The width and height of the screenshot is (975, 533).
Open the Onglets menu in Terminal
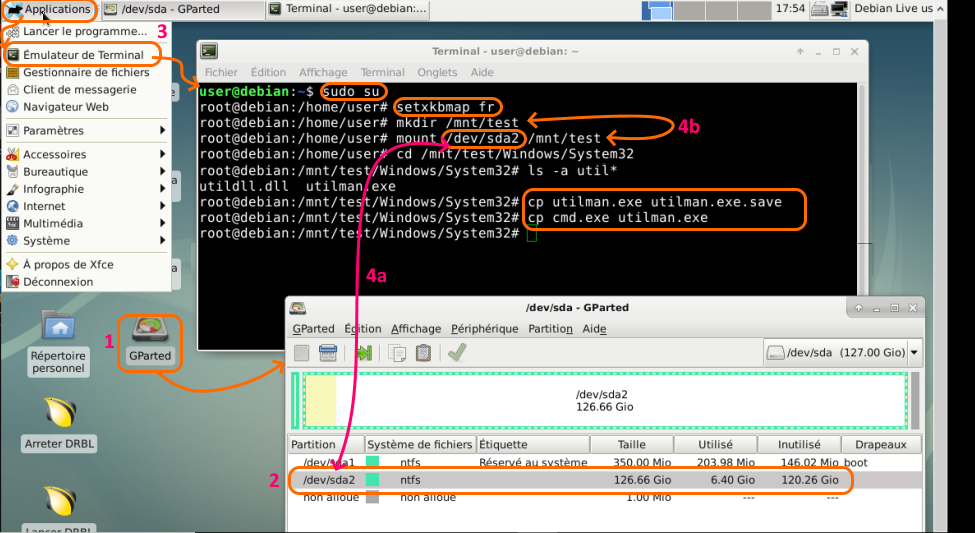[436, 72]
